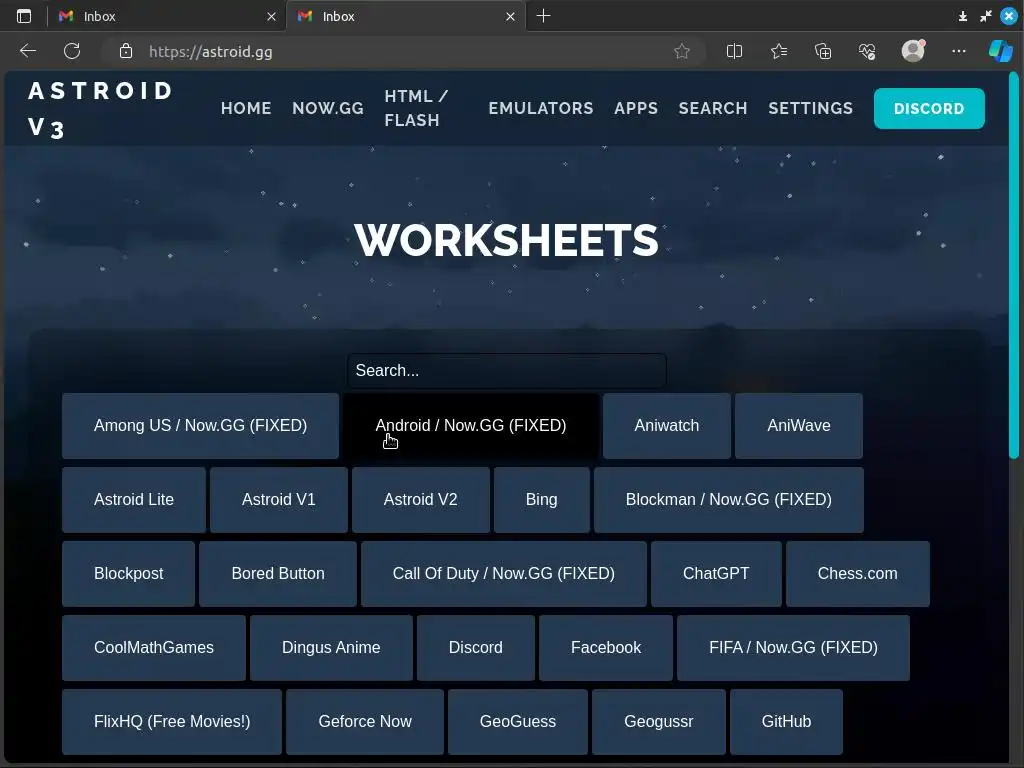Open the GeoGuess tile
The height and width of the screenshot is (768, 1024).
pyautogui.click(x=518, y=722)
